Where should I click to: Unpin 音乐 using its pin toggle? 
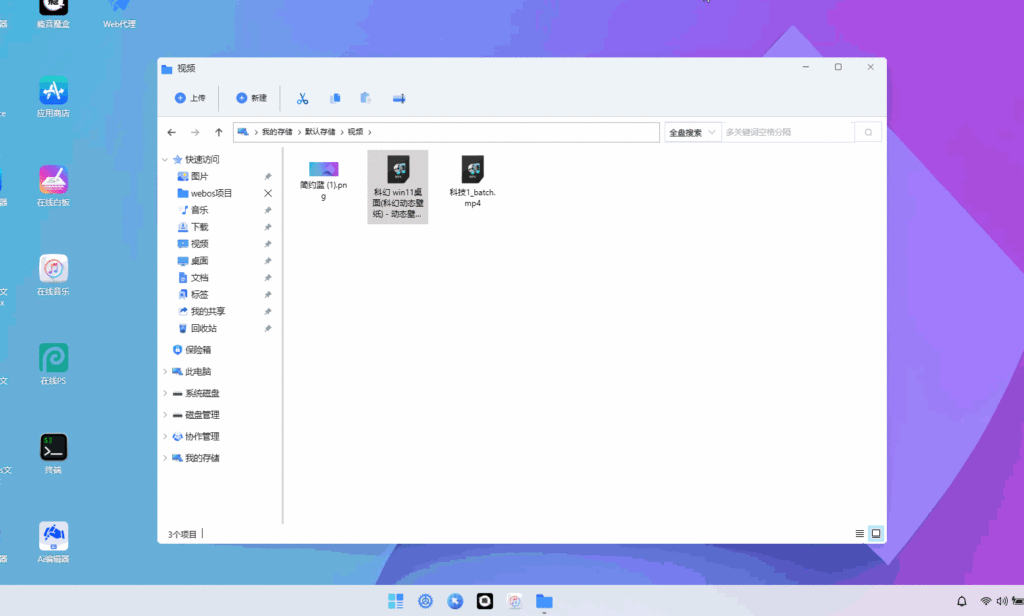pyautogui.click(x=268, y=210)
